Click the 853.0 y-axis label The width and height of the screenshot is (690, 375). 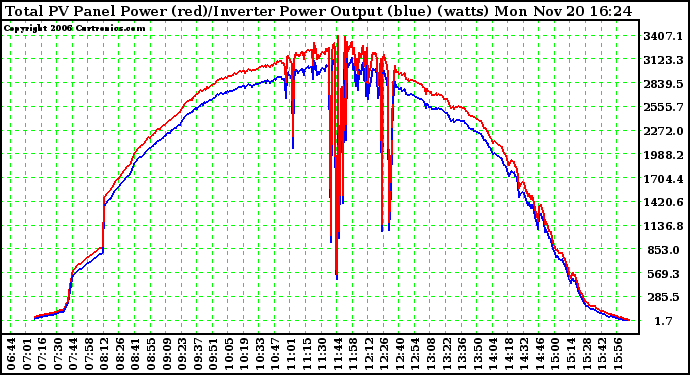pos(664,250)
